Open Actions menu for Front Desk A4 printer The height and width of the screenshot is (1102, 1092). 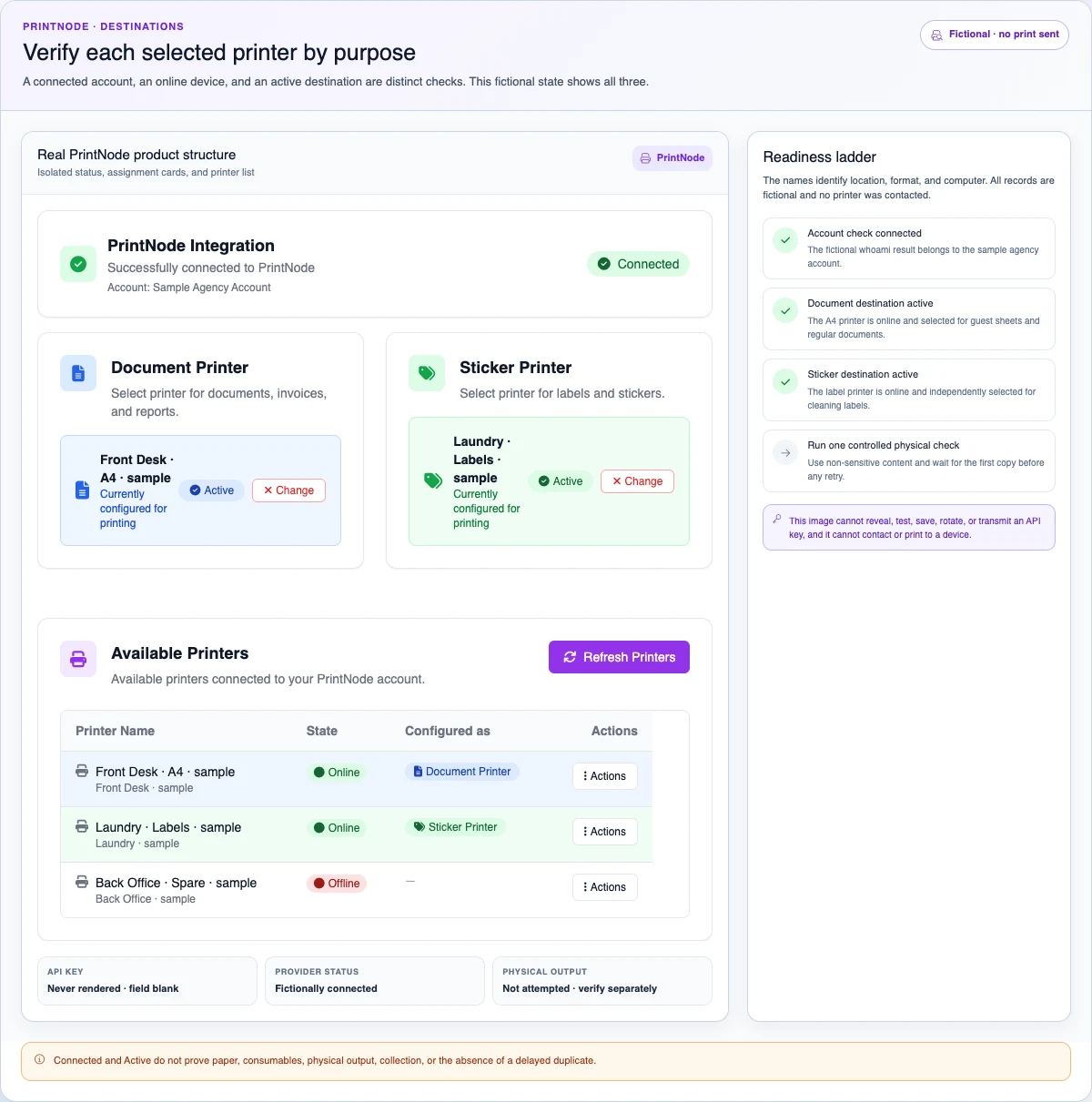(x=605, y=776)
